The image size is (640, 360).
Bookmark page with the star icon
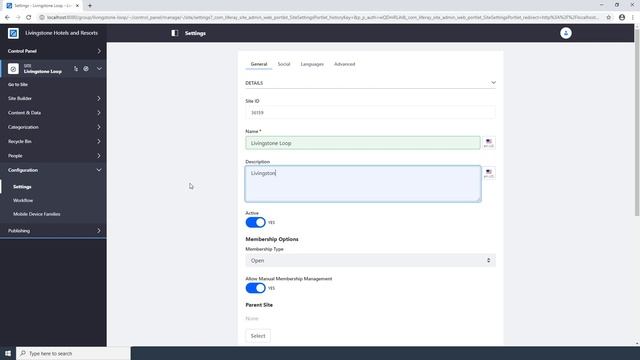click(x=609, y=17)
